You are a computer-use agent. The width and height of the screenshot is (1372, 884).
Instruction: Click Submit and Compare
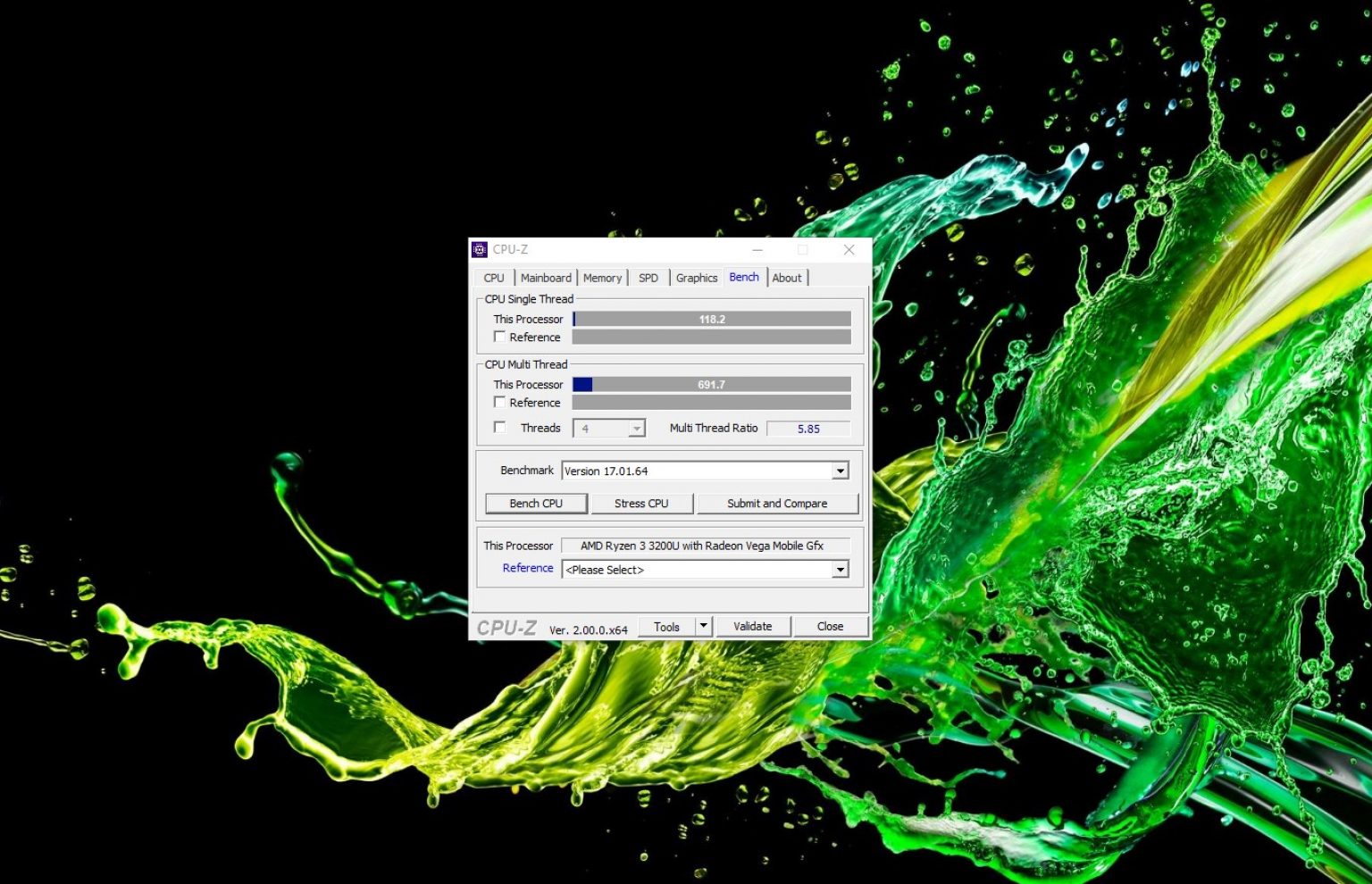click(777, 504)
